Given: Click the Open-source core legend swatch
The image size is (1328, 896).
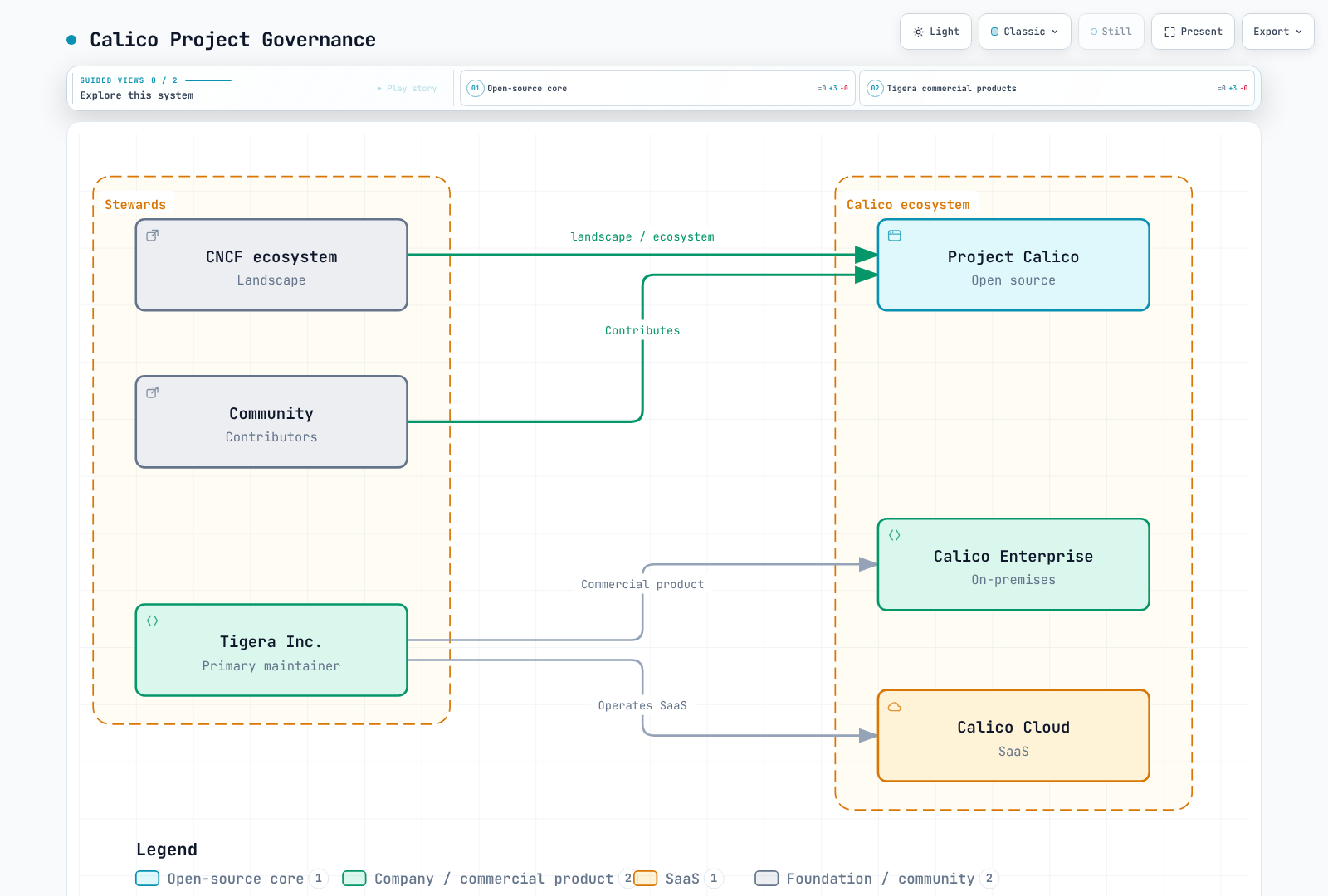Looking at the screenshot, I should [148, 879].
